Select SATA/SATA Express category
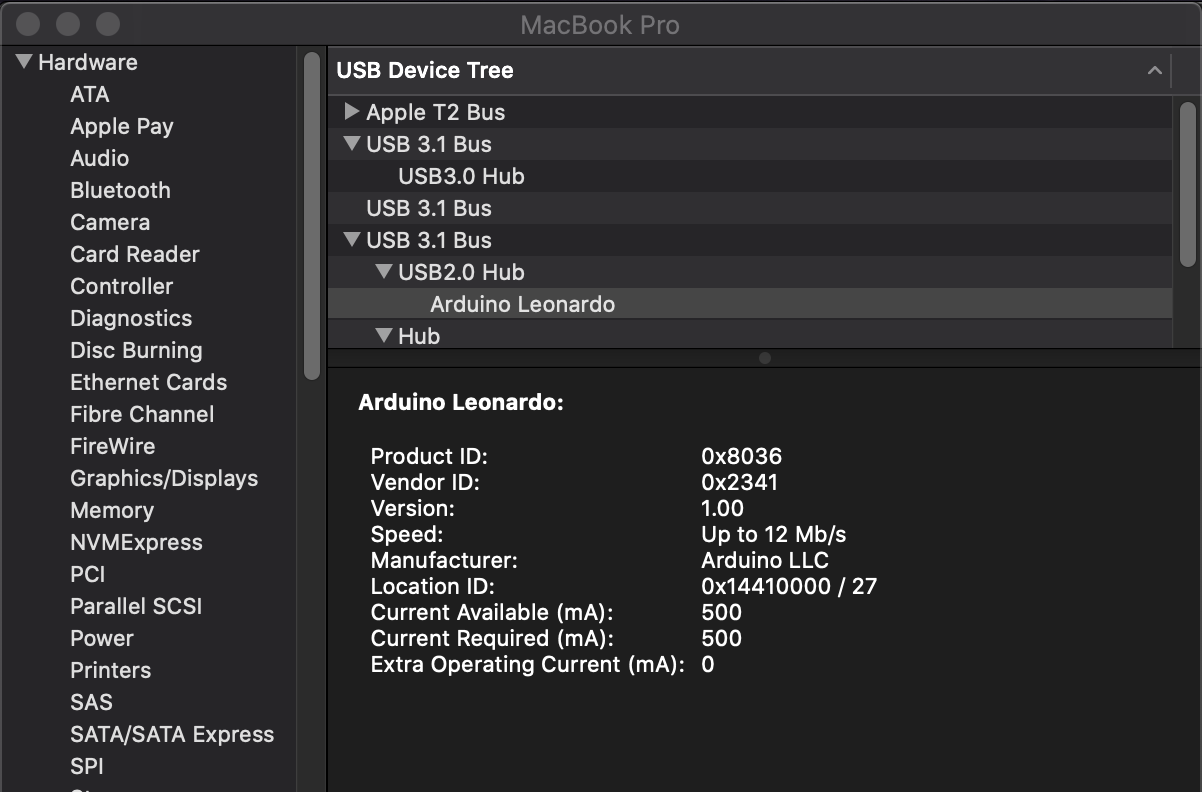The width and height of the screenshot is (1202, 792). pos(172,734)
